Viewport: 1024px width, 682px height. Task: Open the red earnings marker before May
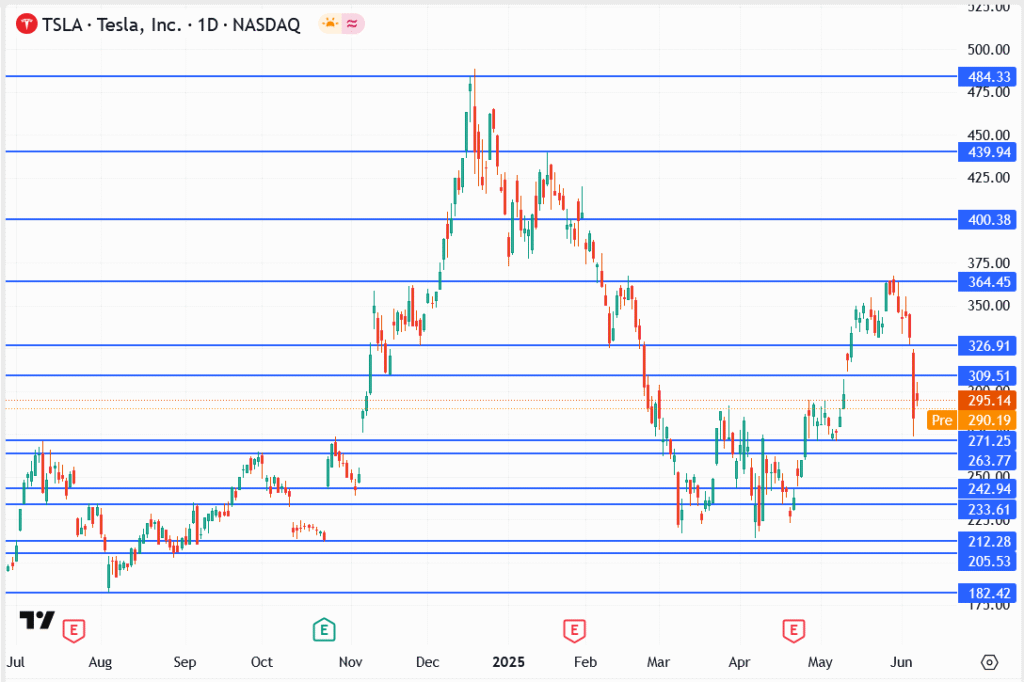[793, 629]
